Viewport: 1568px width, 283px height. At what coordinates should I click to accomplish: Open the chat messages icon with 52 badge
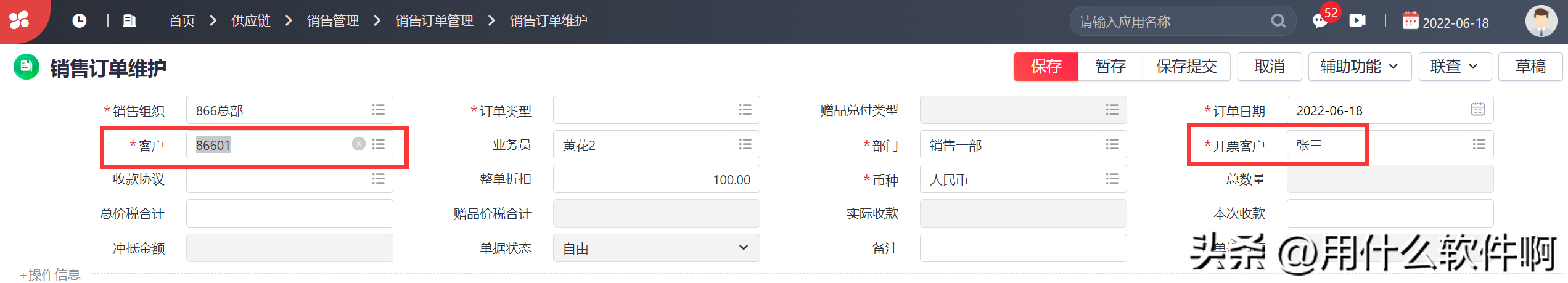[x=1320, y=21]
